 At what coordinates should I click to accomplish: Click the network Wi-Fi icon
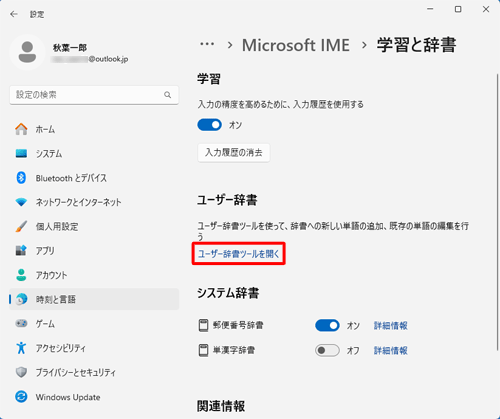tap(21, 202)
